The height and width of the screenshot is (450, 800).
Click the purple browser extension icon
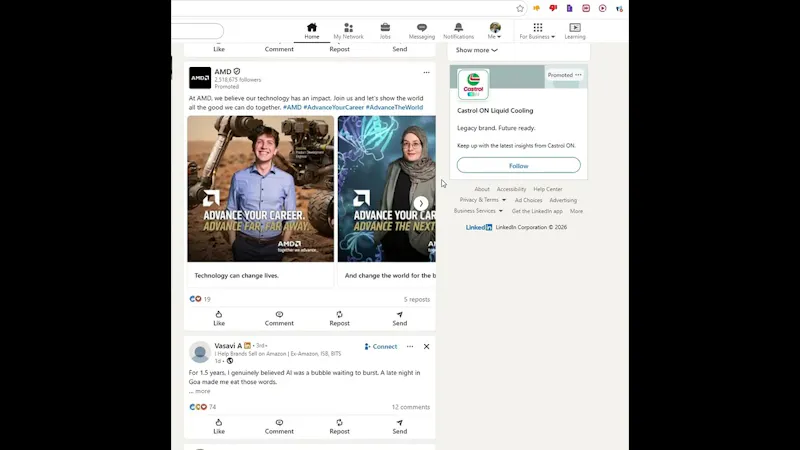click(569, 8)
